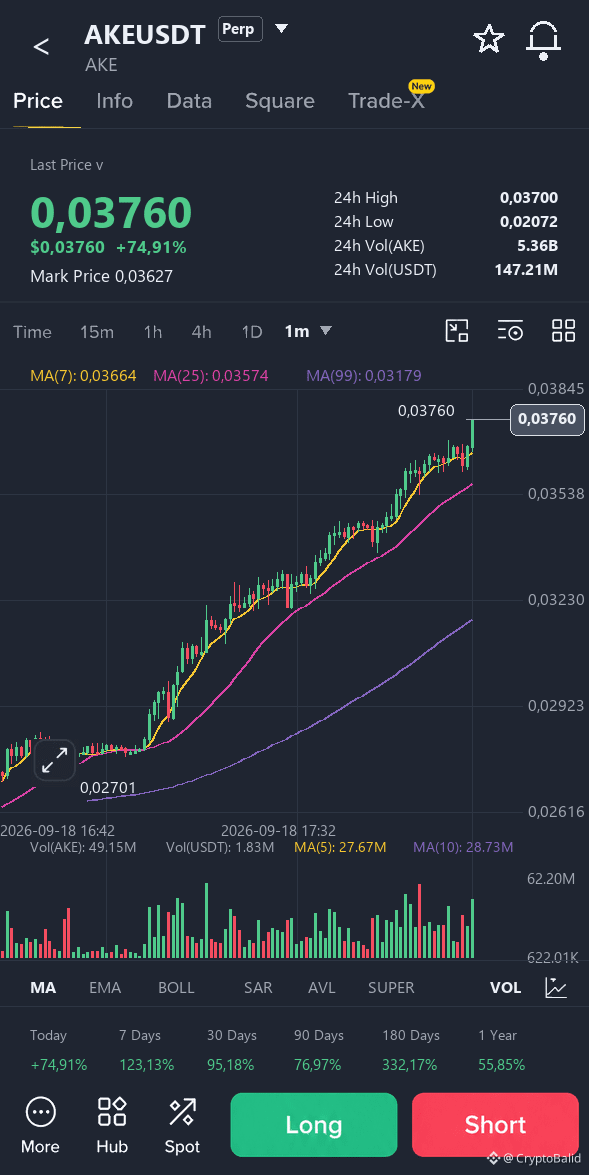Enable the BOLL indicator
589x1175 pixels.
(176, 988)
